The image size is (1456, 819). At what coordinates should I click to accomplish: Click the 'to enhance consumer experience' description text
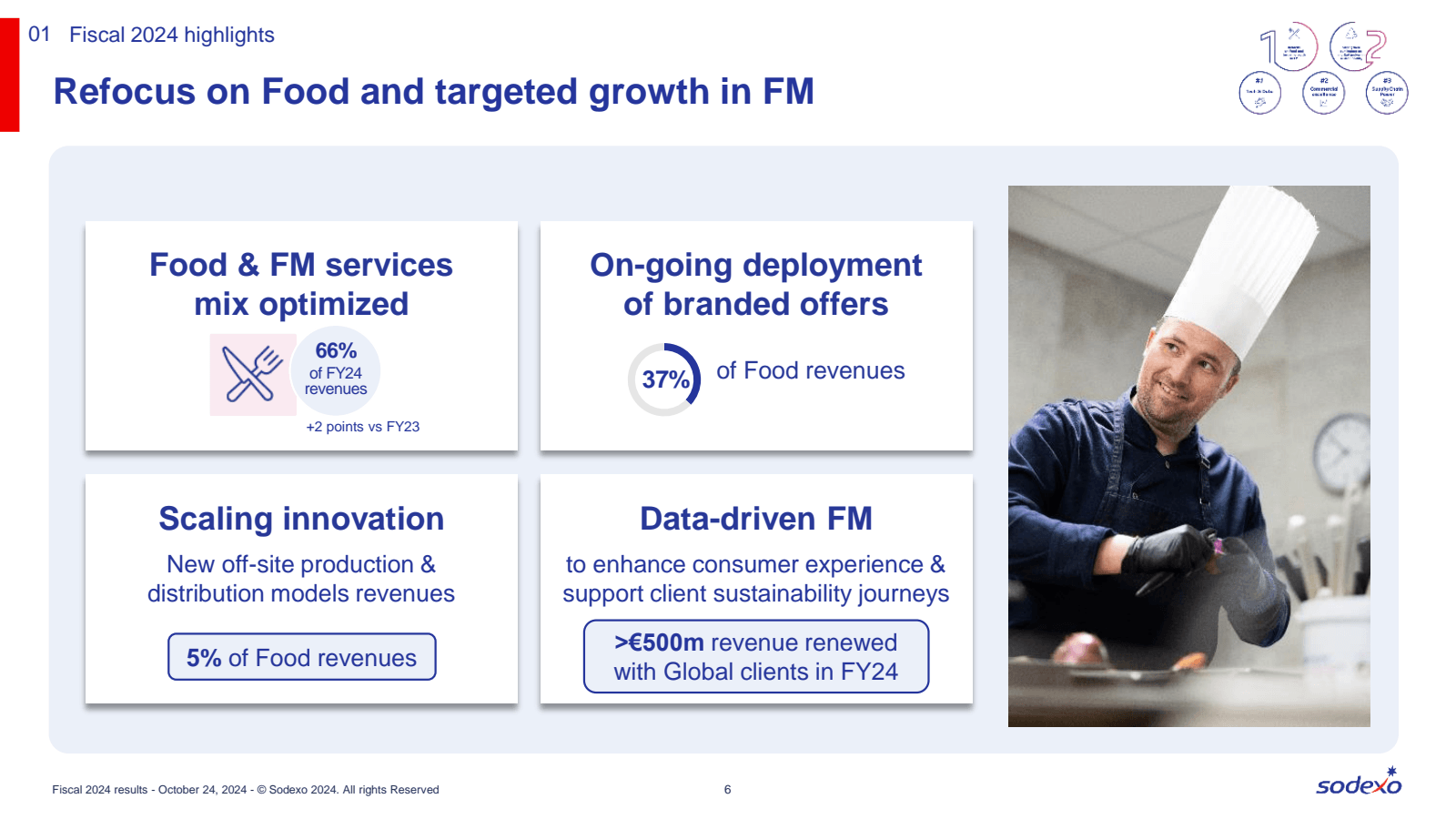pyautogui.click(x=755, y=579)
